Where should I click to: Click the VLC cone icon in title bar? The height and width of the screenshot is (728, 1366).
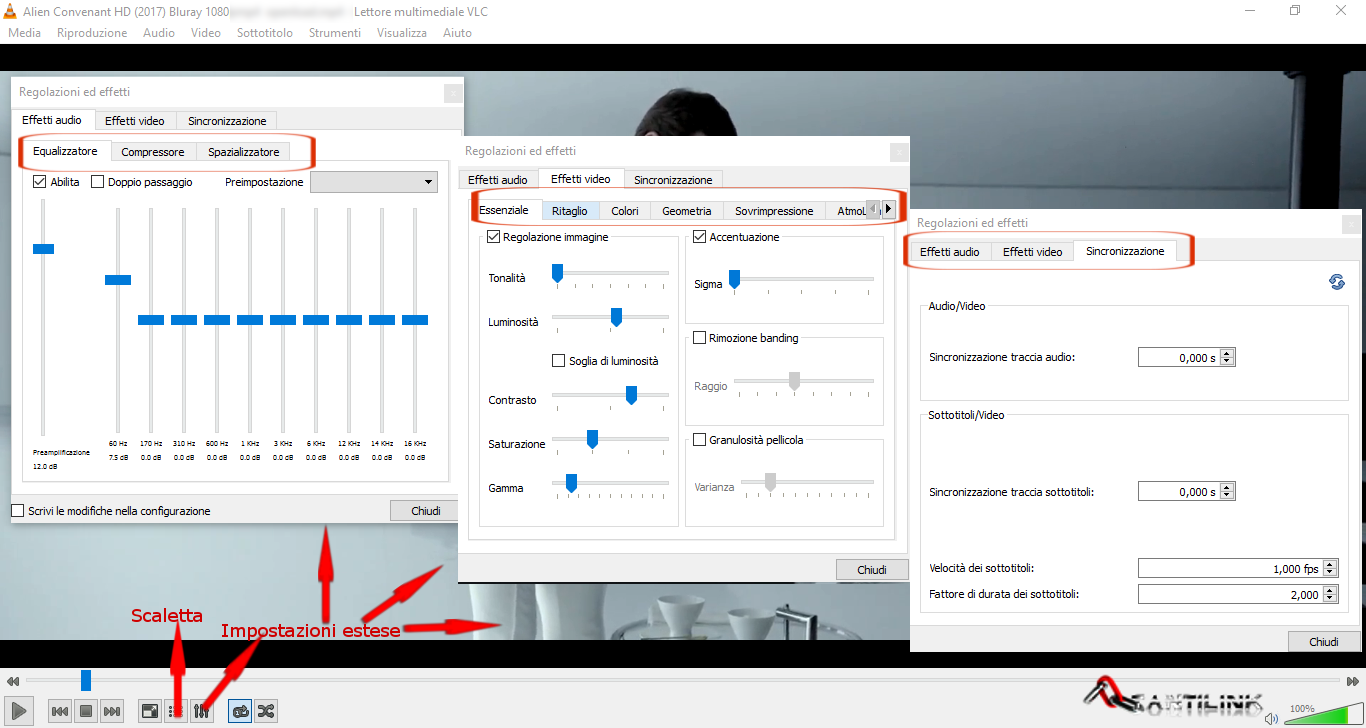click(9, 10)
